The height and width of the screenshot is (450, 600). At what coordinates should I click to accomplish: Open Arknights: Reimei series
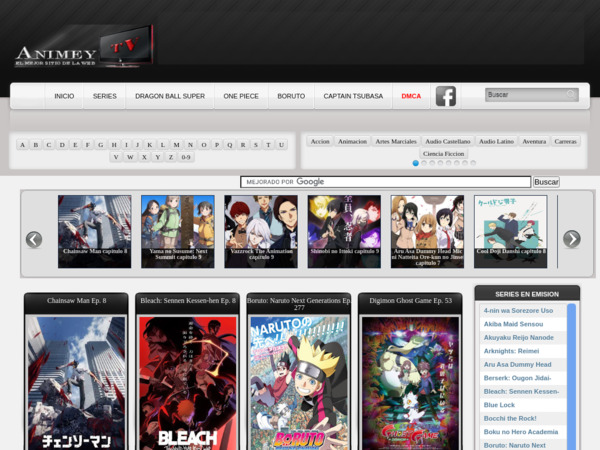[x=511, y=351]
